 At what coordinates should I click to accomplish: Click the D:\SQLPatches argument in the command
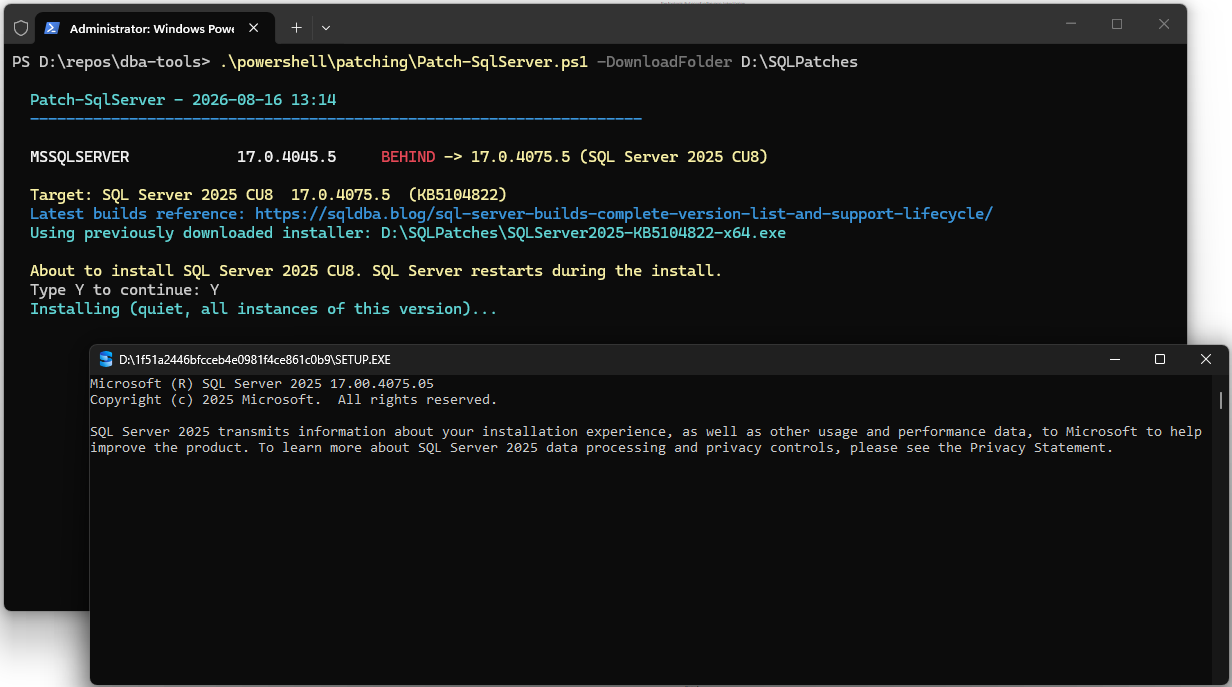[799, 62]
